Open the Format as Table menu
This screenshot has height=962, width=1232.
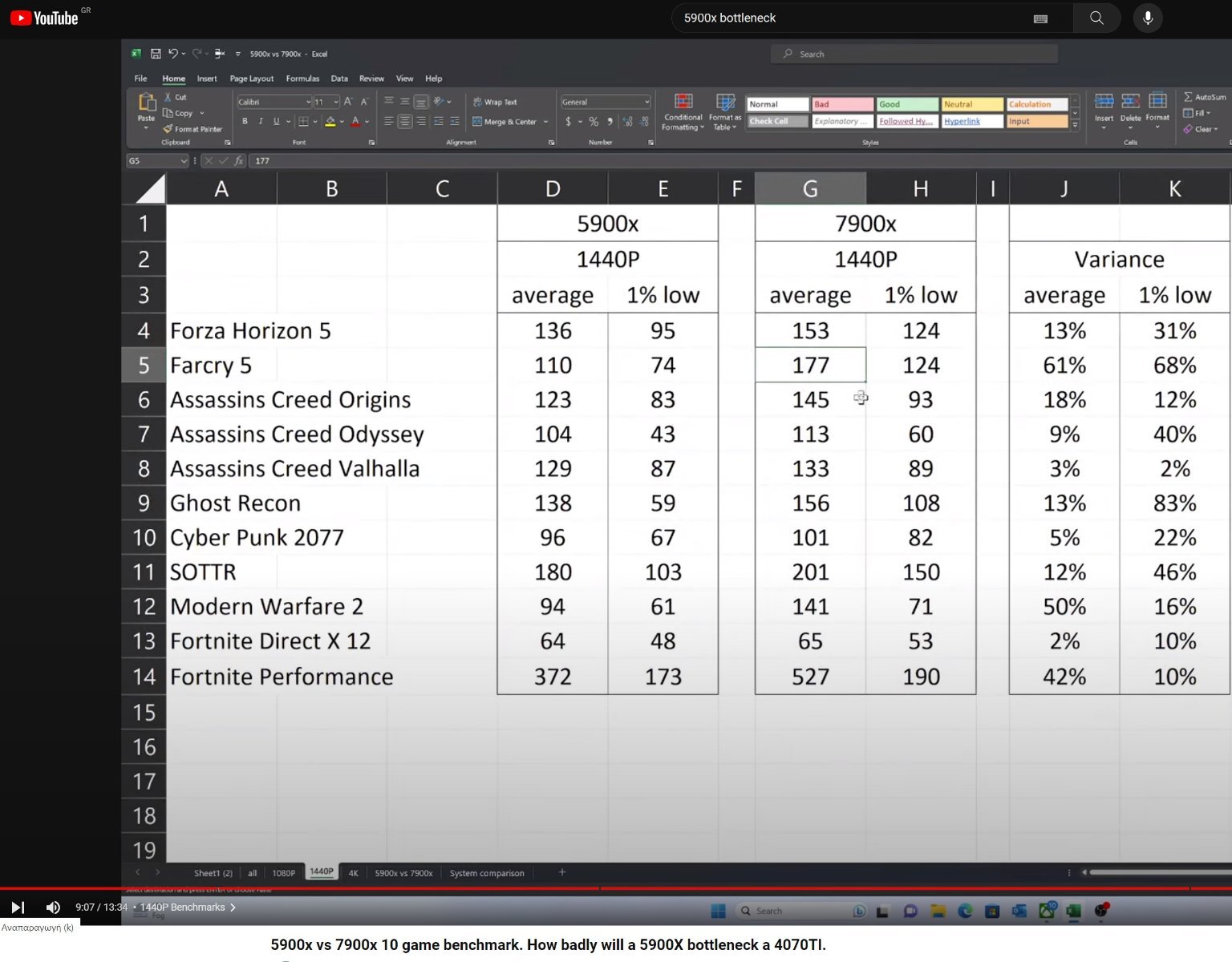(x=725, y=111)
